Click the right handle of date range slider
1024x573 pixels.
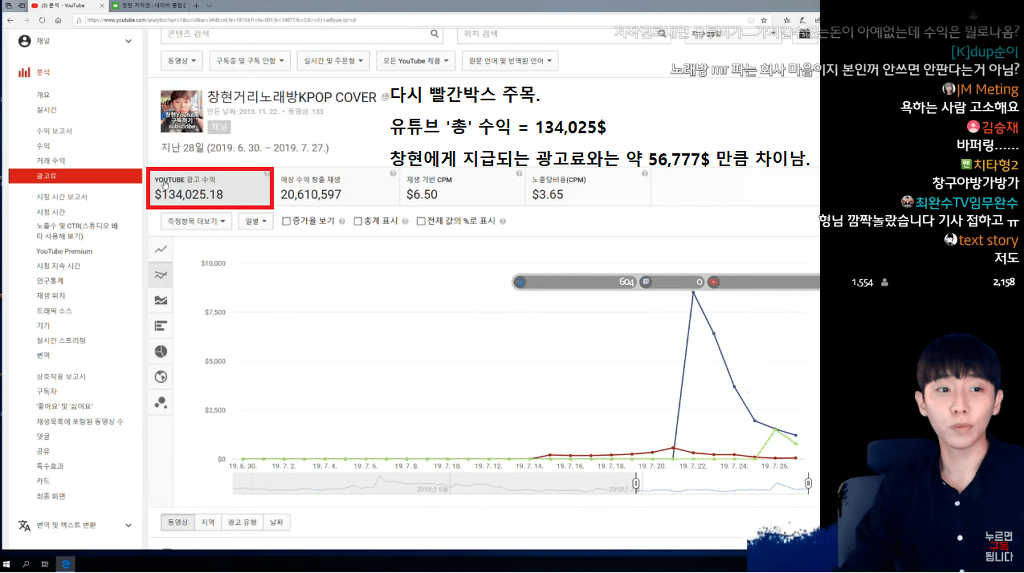click(x=808, y=483)
